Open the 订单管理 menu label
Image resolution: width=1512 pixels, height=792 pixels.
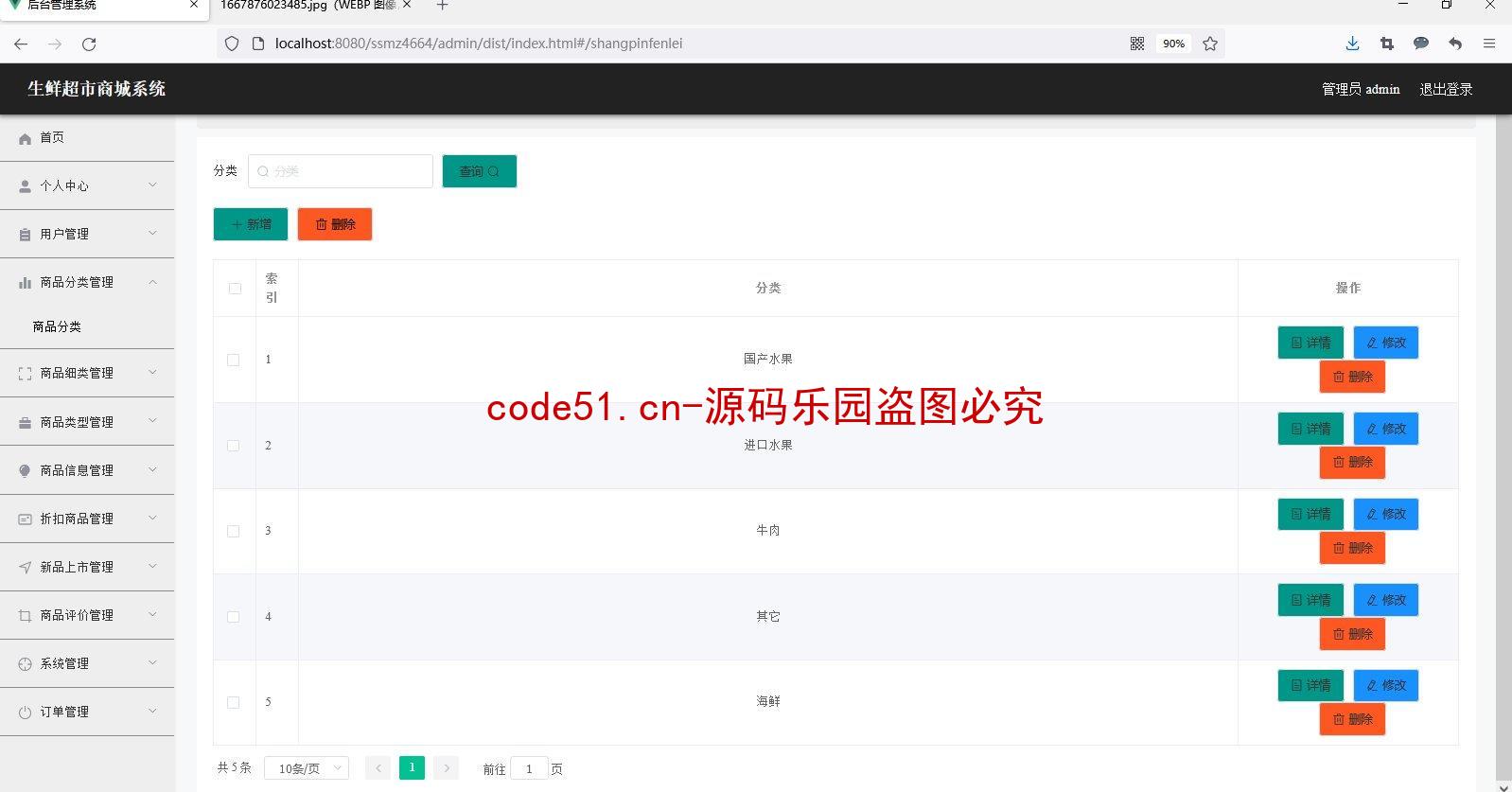click(64, 713)
